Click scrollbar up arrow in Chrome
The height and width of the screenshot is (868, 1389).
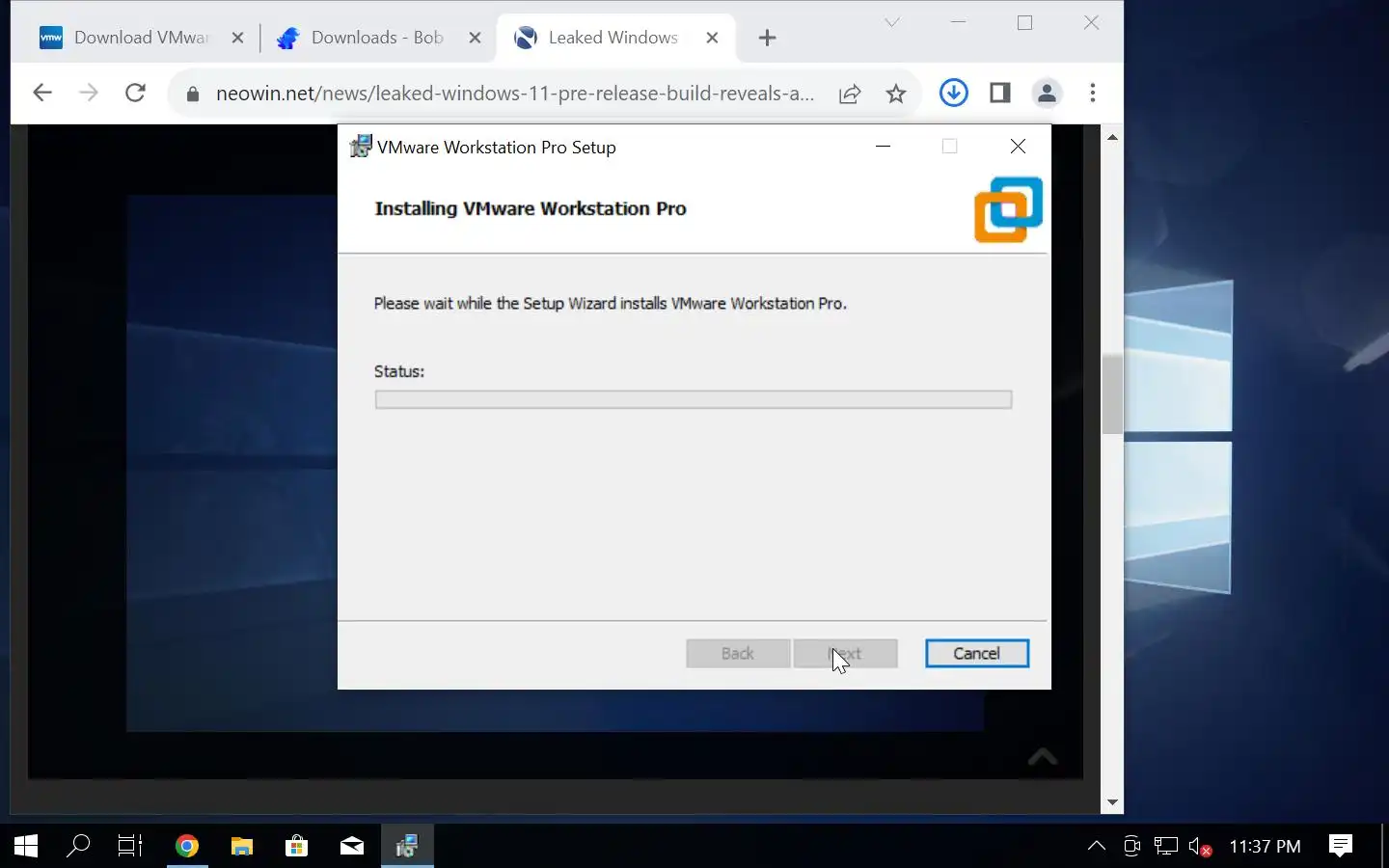1112,137
